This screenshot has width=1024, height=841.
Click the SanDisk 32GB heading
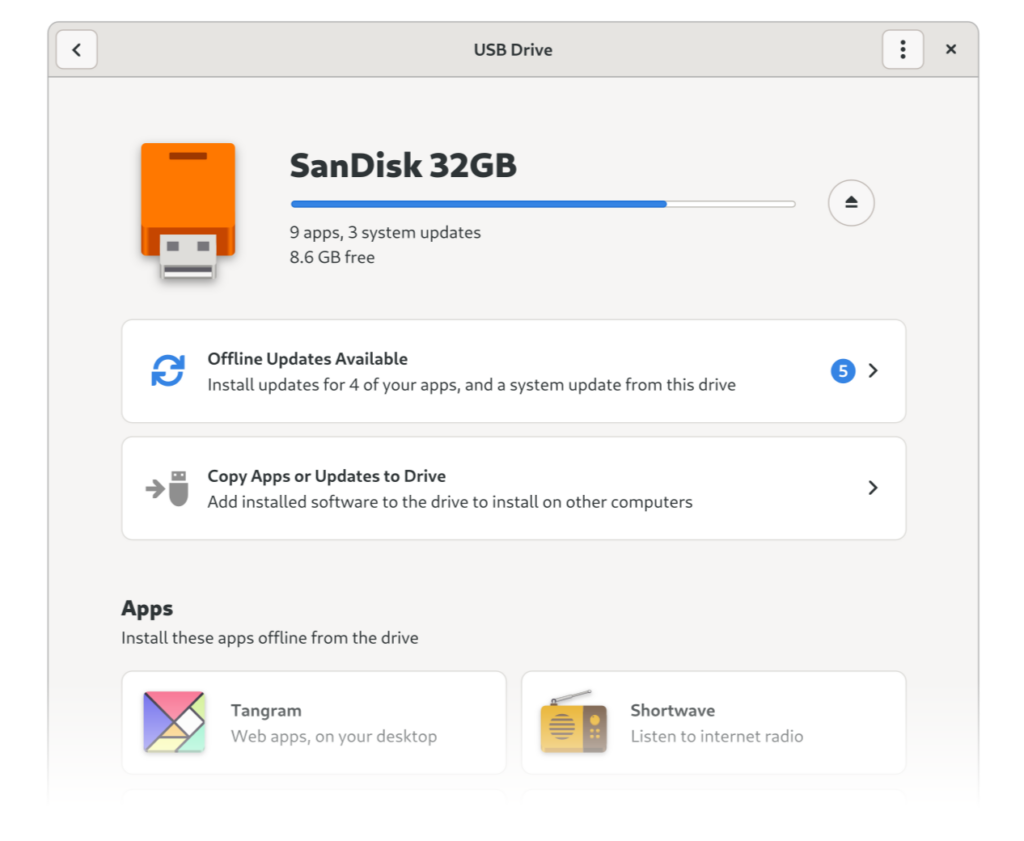pyautogui.click(x=403, y=165)
